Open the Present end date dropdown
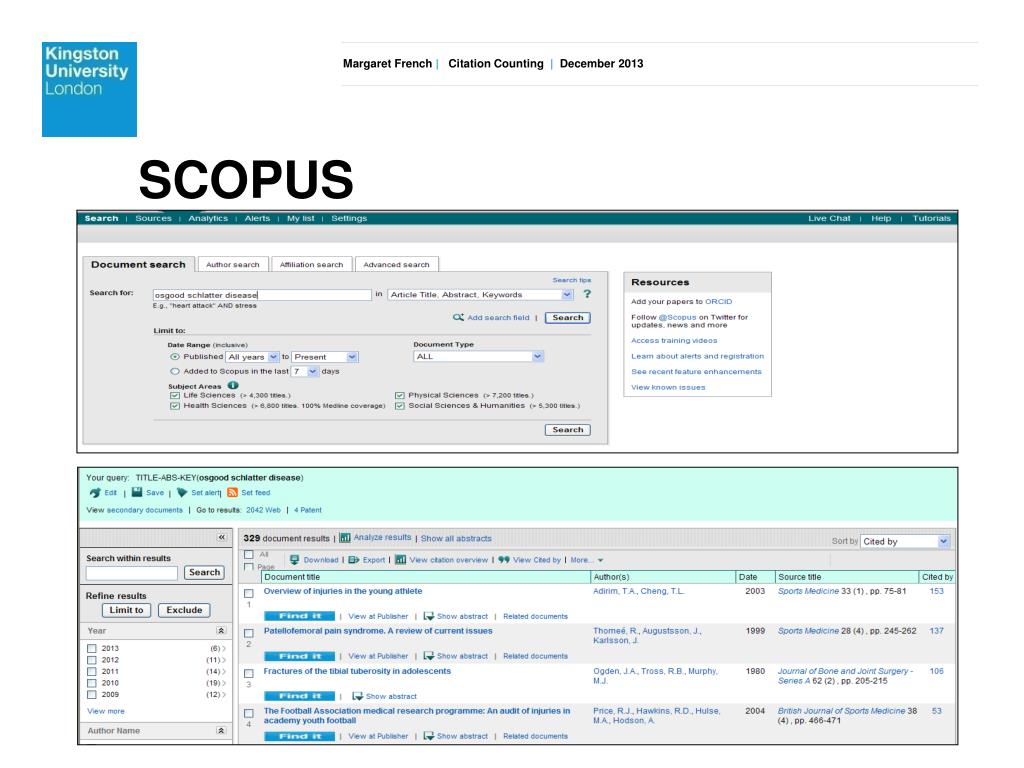 325,357
